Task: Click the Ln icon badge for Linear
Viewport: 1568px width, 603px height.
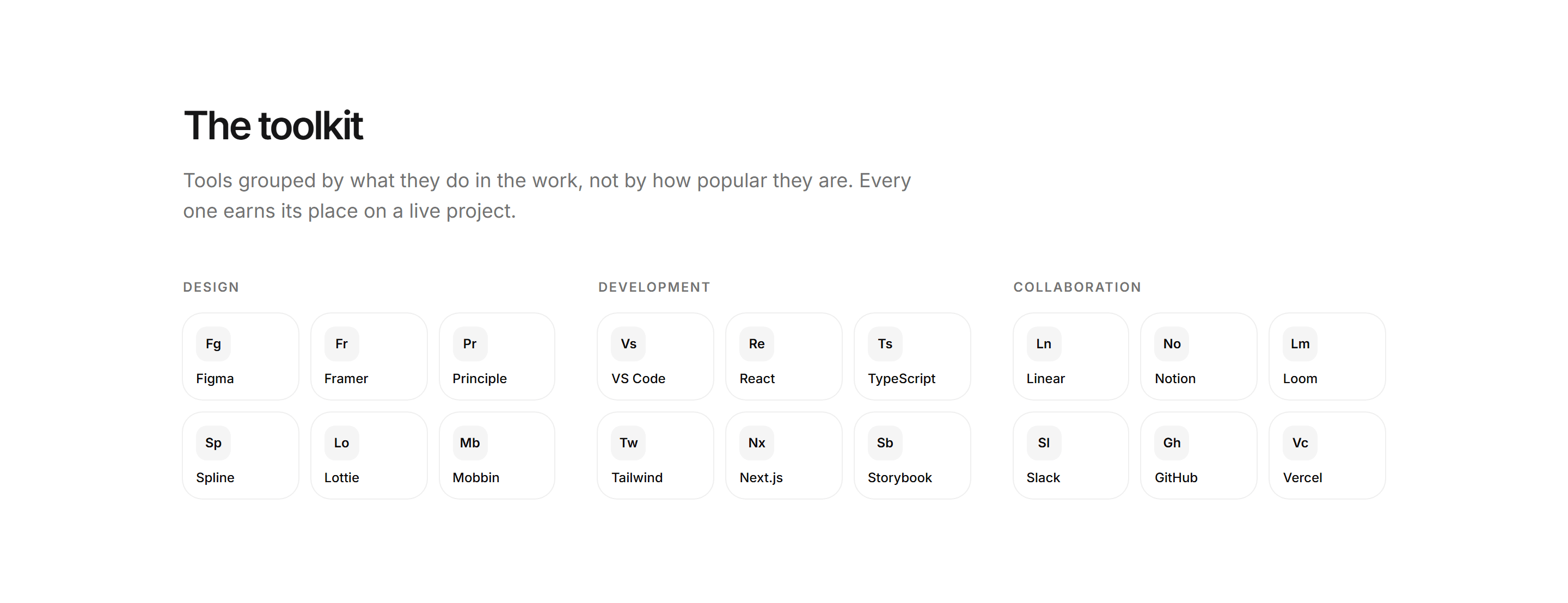Action: 1044,344
